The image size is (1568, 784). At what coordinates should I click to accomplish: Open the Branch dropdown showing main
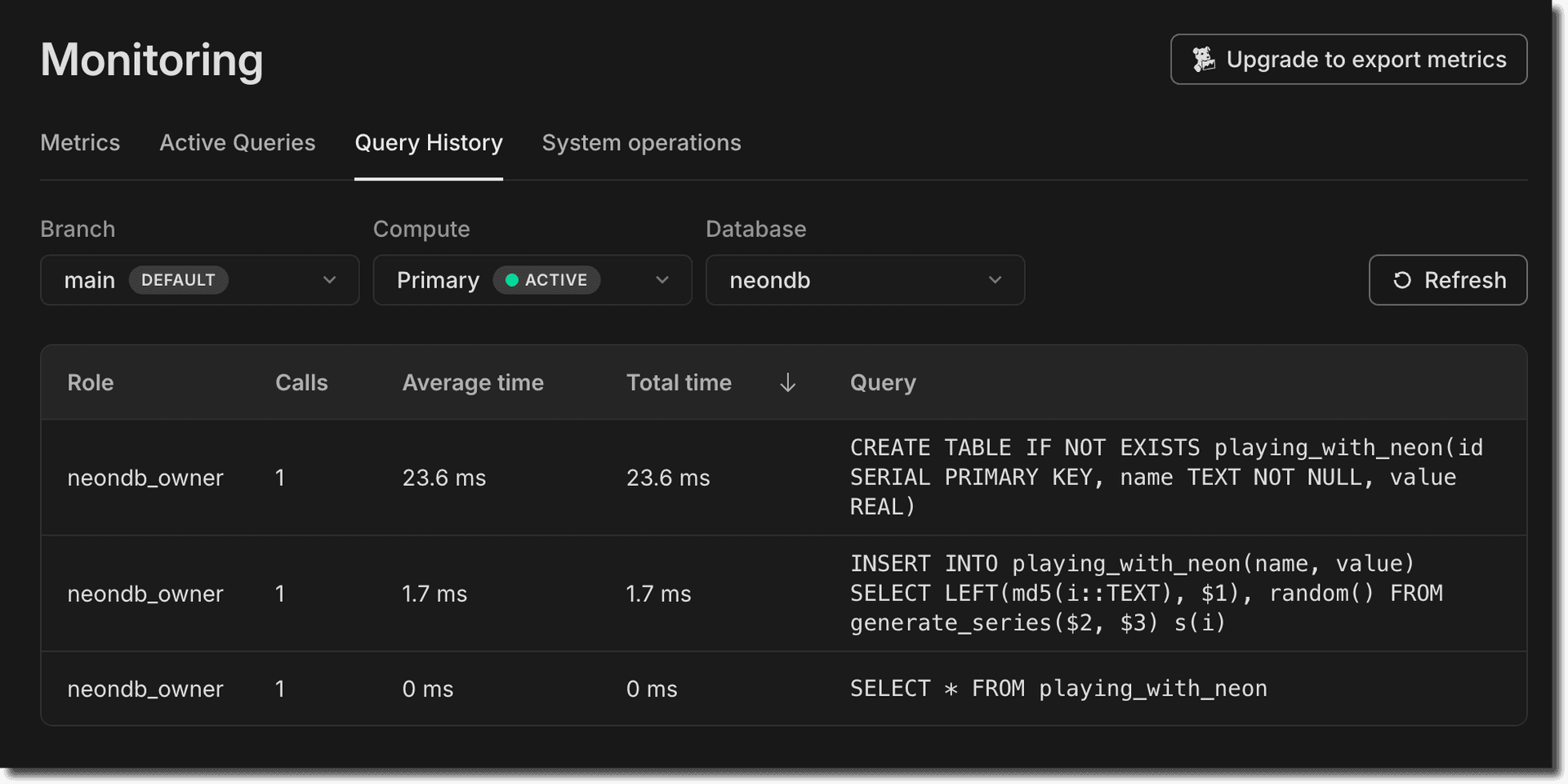point(198,280)
